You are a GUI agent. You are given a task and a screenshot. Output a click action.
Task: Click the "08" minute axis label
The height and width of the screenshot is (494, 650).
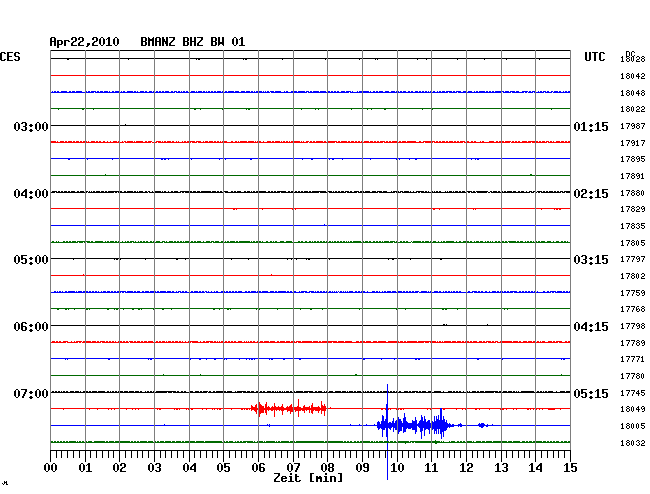pyautogui.click(x=327, y=468)
